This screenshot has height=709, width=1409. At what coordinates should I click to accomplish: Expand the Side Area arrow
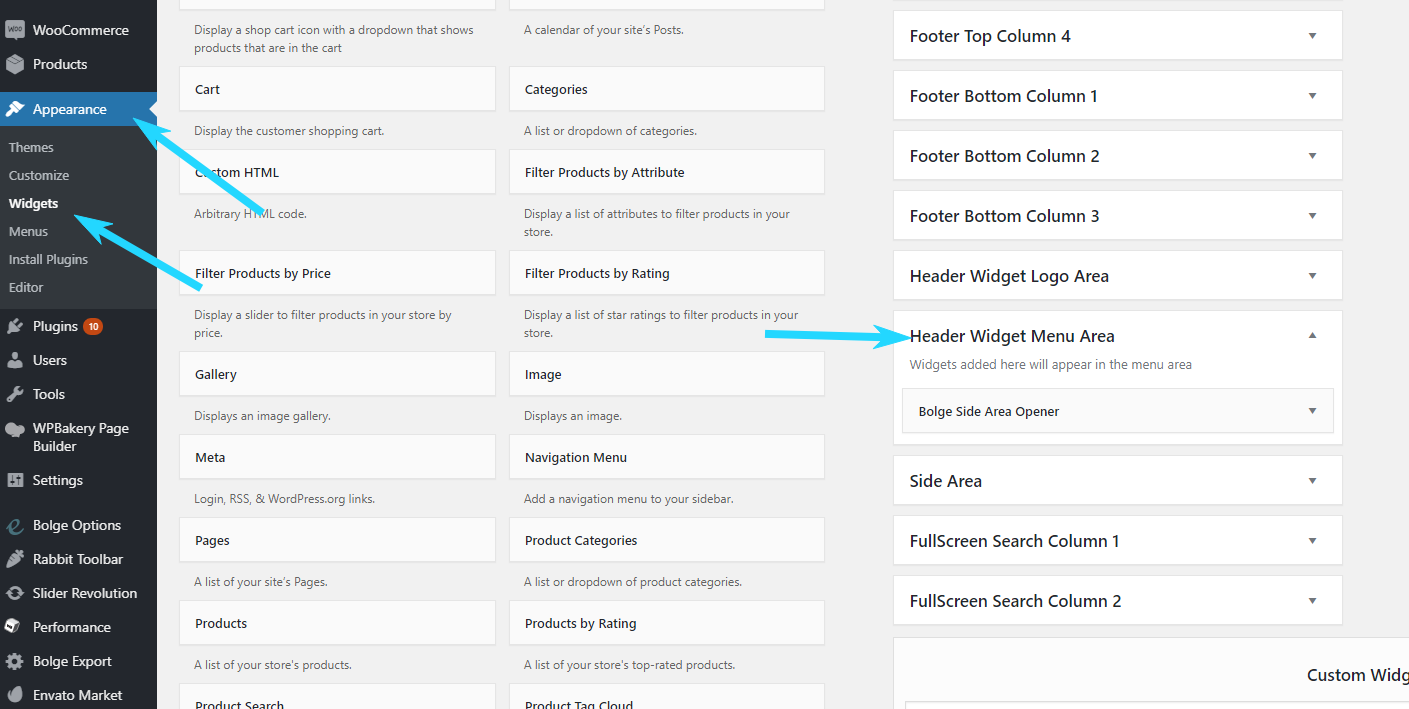pyautogui.click(x=1313, y=481)
